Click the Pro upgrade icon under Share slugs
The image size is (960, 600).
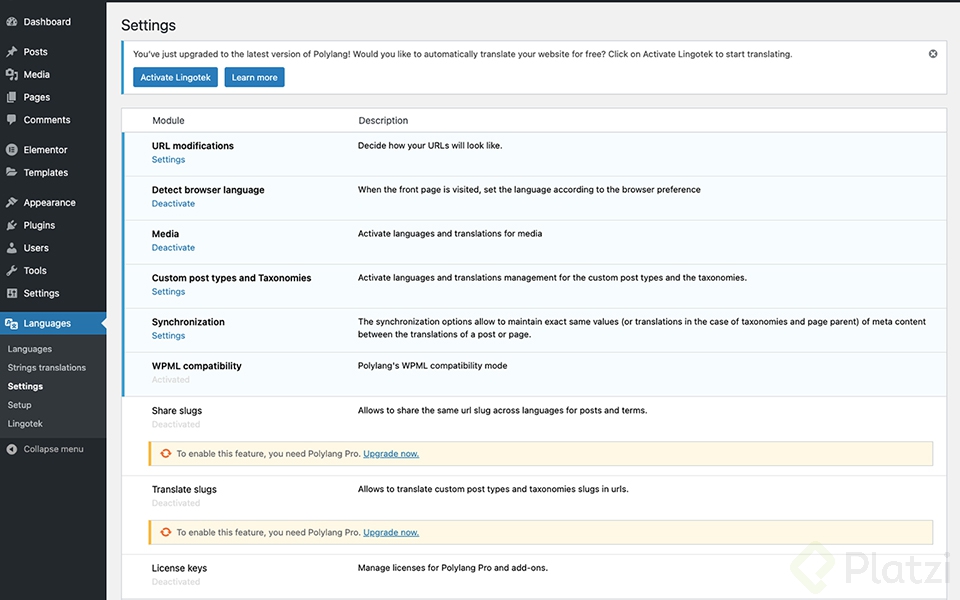(x=165, y=454)
